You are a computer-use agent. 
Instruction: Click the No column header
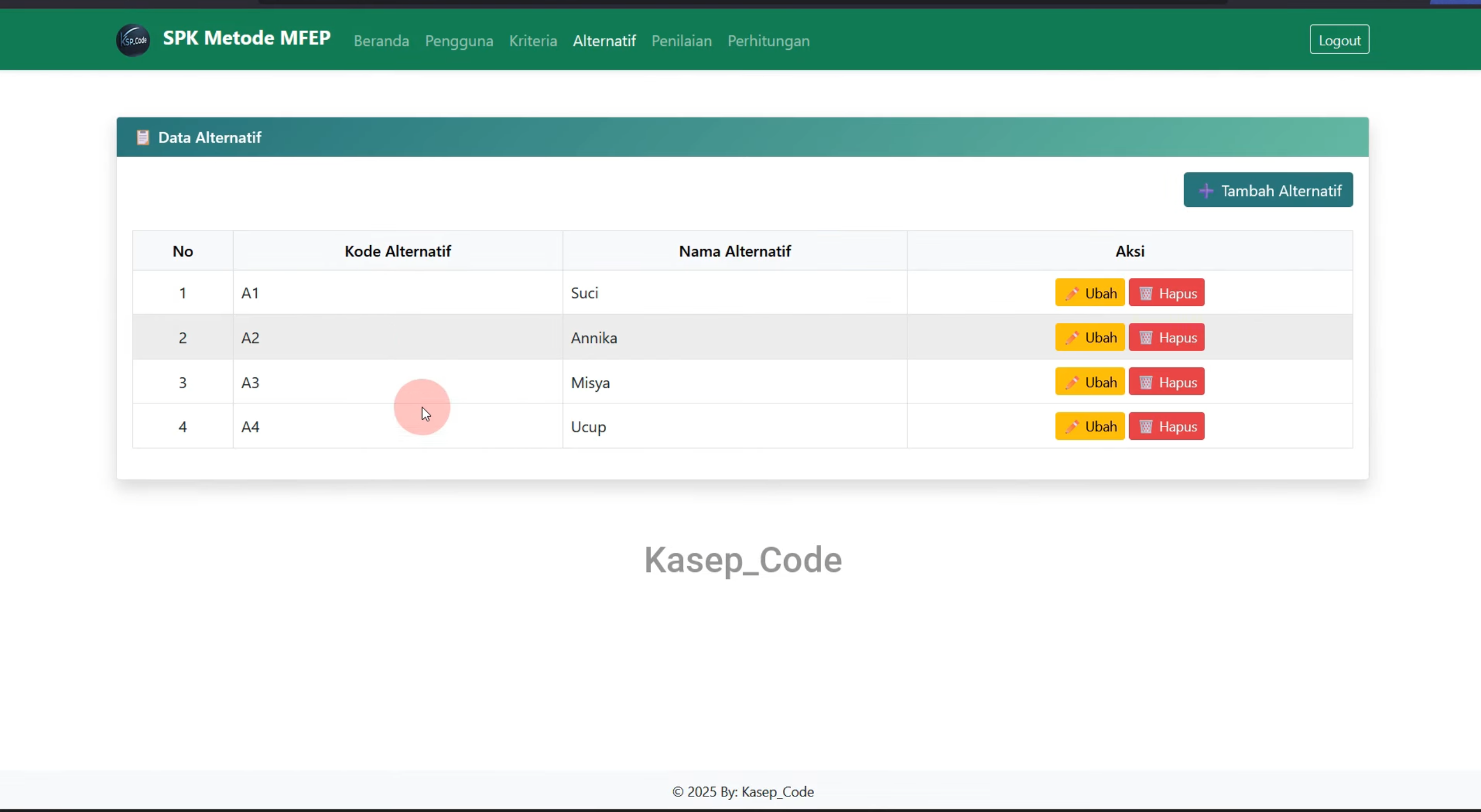183,251
